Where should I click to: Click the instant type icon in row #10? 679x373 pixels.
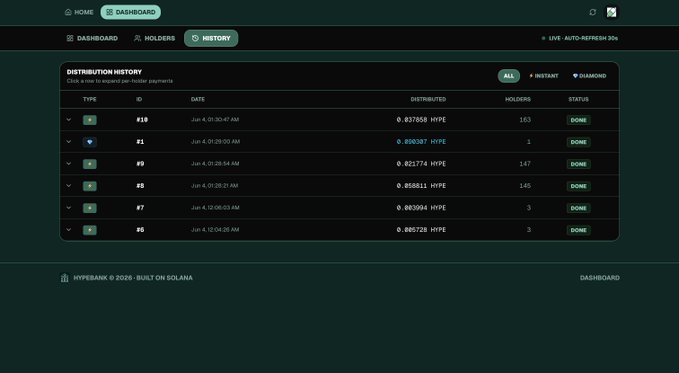click(90, 120)
